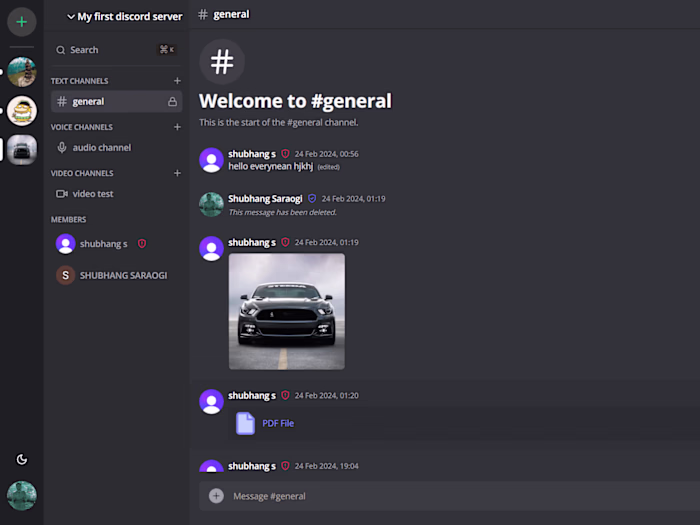700x525 pixels.
Task: Click the Welcome to #general heading
Action: click(x=295, y=101)
